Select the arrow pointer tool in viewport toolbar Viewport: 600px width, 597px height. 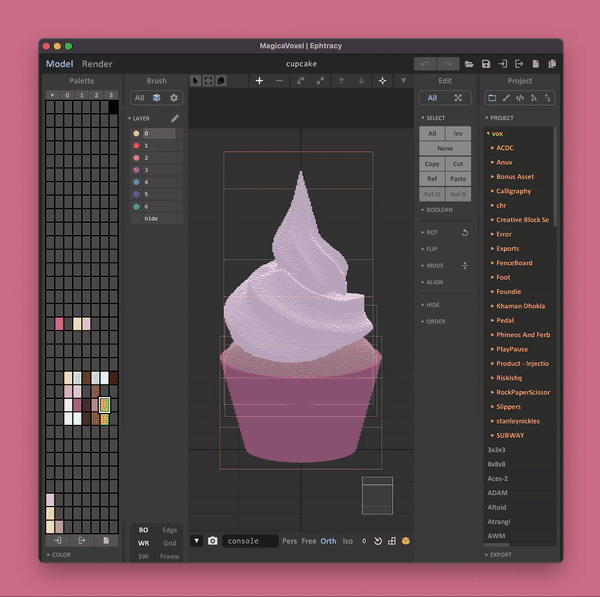[x=196, y=81]
